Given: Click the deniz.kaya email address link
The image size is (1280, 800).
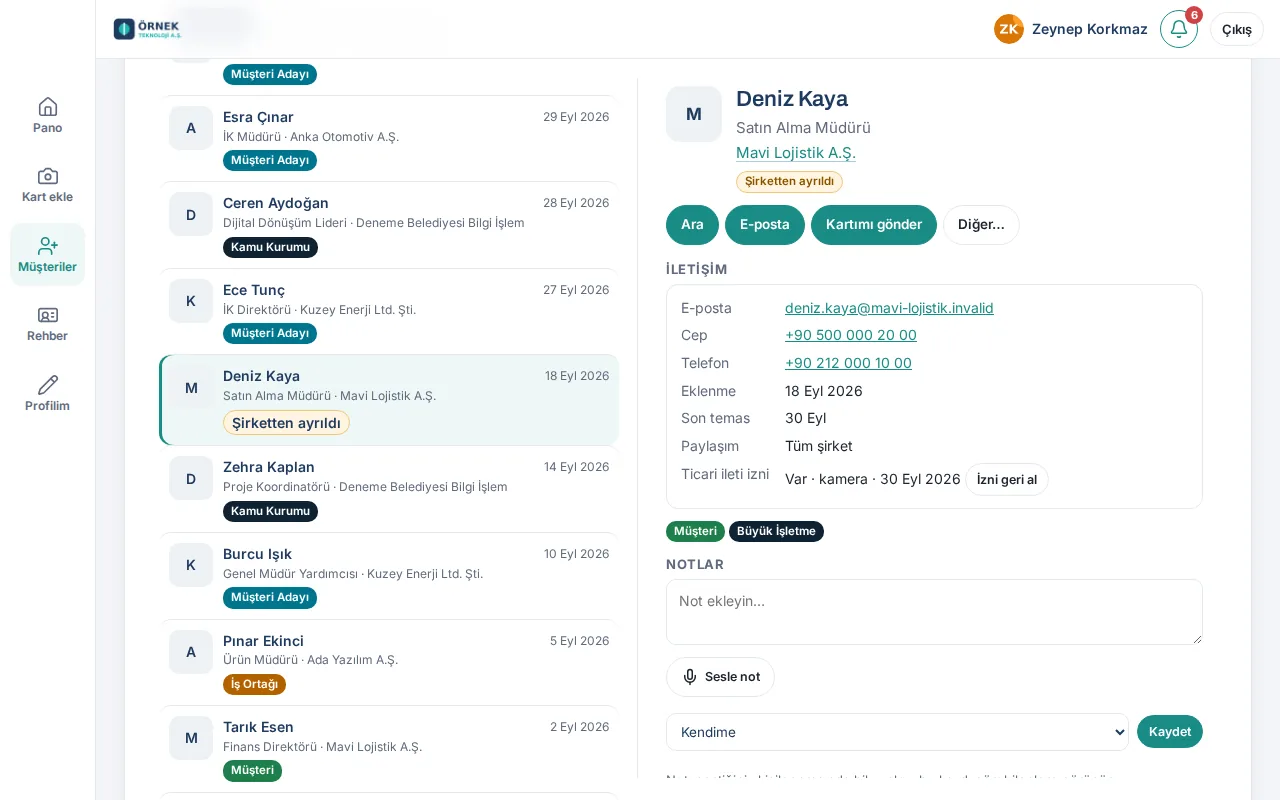Looking at the screenshot, I should [889, 308].
